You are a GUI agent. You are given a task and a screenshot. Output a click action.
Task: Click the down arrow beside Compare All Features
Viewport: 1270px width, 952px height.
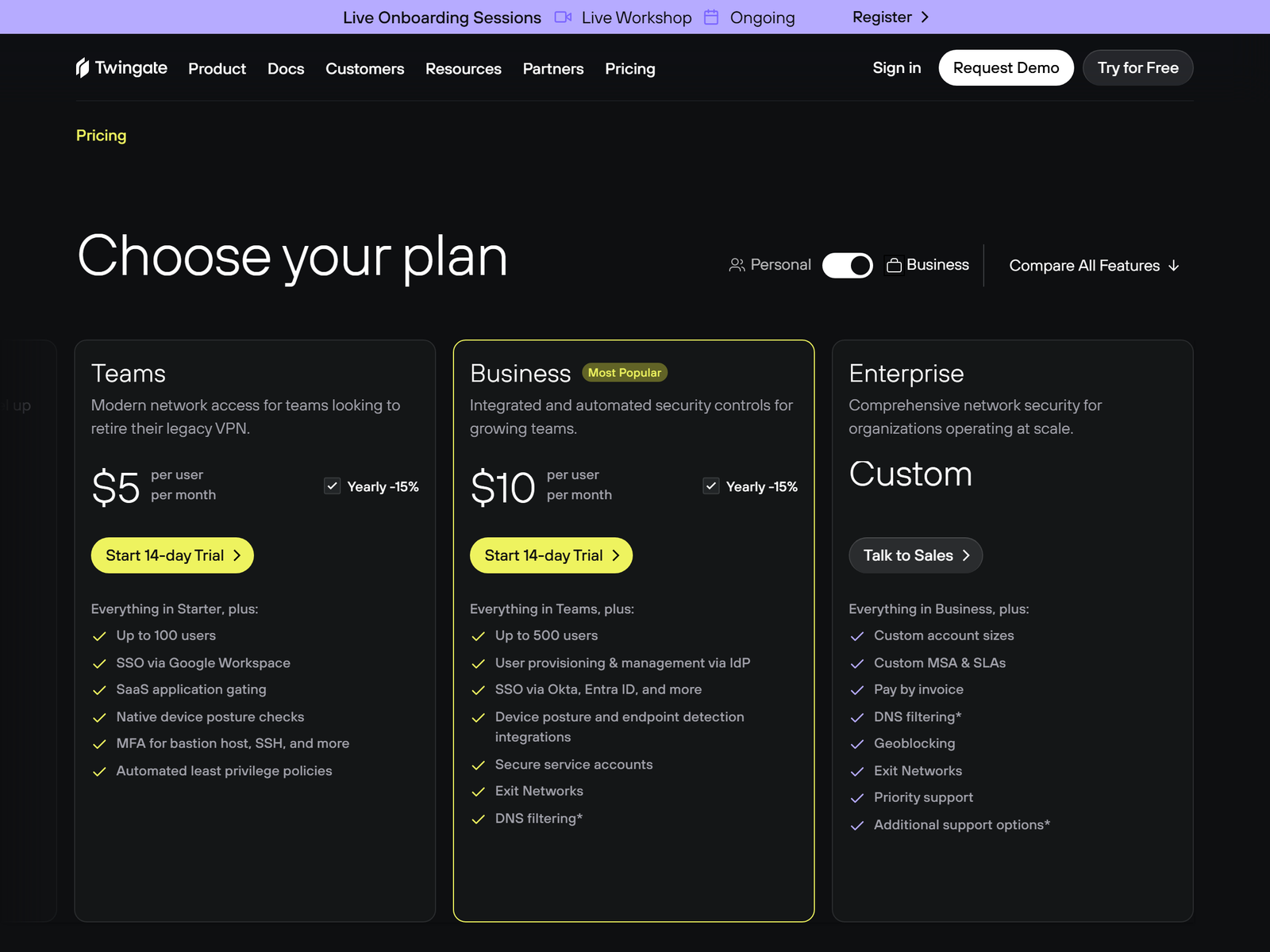tap(1174, 266)
